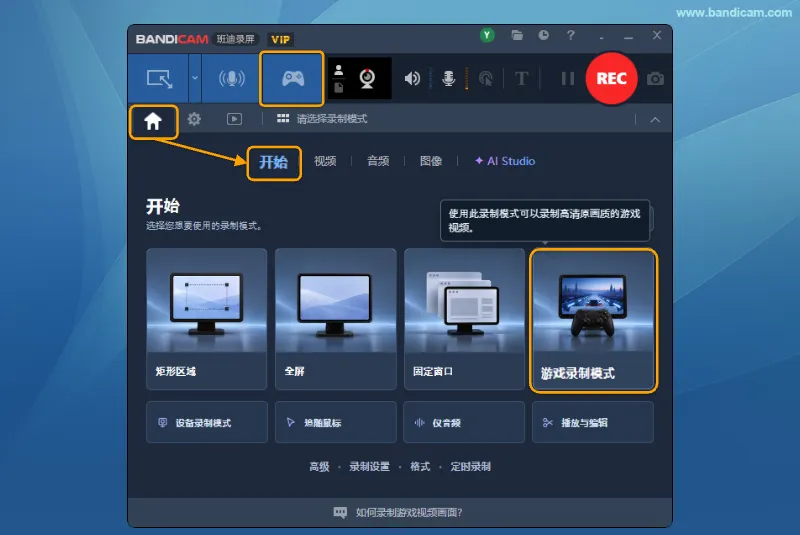This screenshot has width=800, height=535.
Task: Open the 高级 link
Action: tap(319, 467)
